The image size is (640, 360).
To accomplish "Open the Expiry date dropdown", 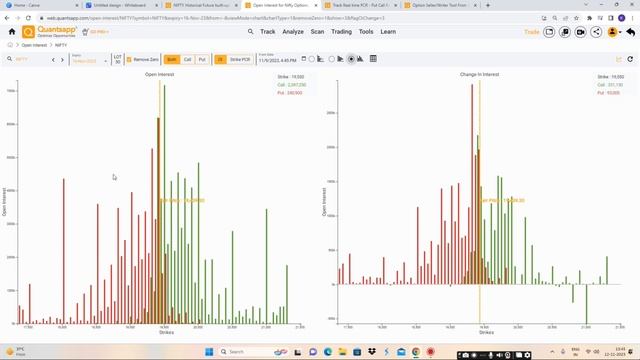I will pos(89,60).
